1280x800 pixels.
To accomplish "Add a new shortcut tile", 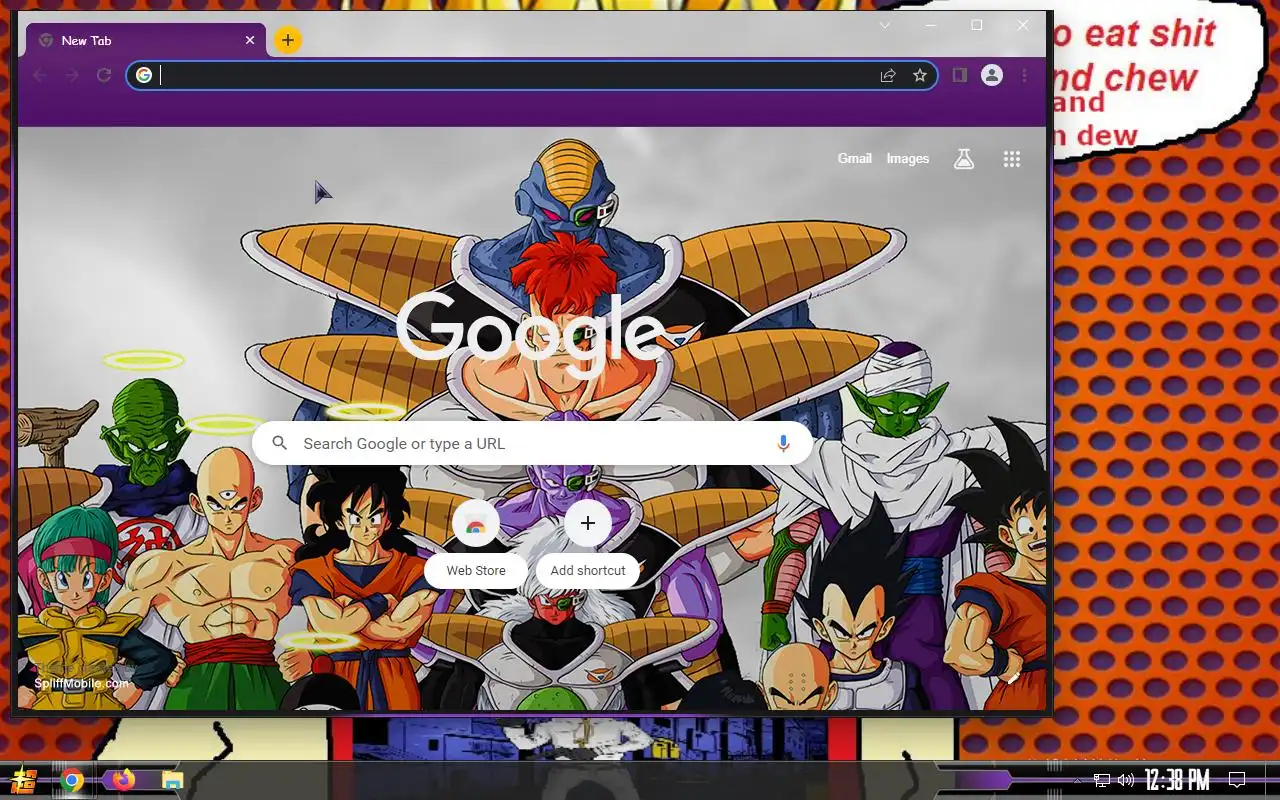I will [x=588, y=542].
